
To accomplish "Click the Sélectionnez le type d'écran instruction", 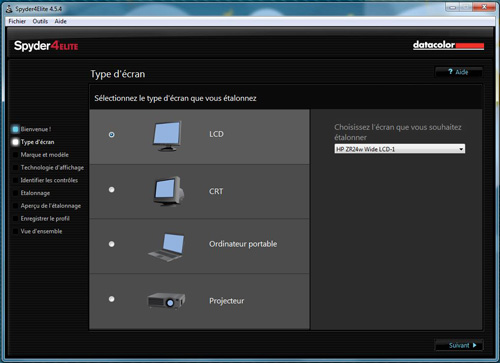I will (x=175, y=98).
